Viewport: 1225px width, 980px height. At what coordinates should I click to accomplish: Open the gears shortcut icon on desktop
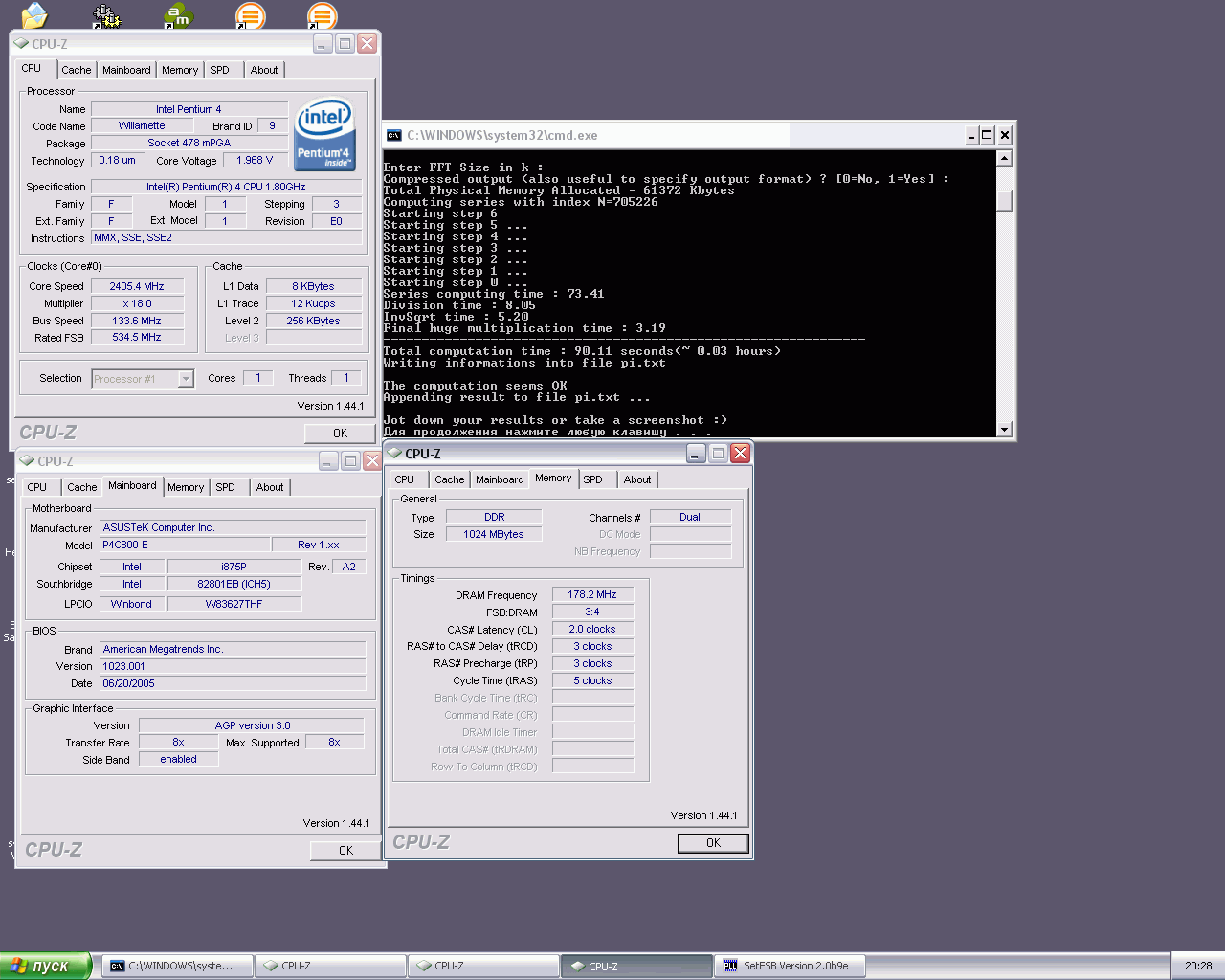click(106, 14)
